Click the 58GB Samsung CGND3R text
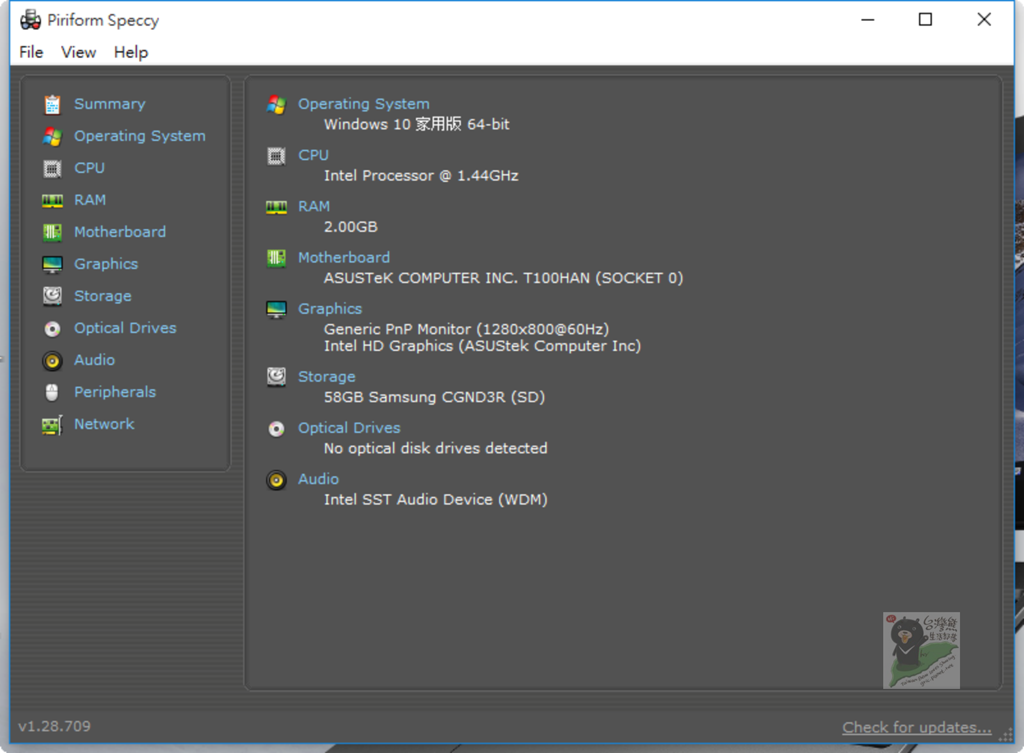1024x753 pixels. pos(434,397)
